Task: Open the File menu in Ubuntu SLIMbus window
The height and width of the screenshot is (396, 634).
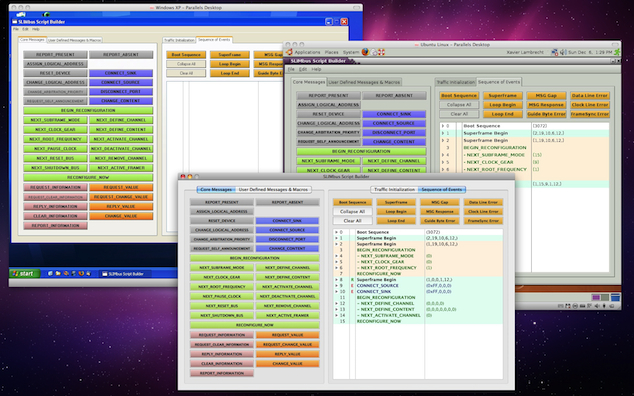Action: point(291,69)
